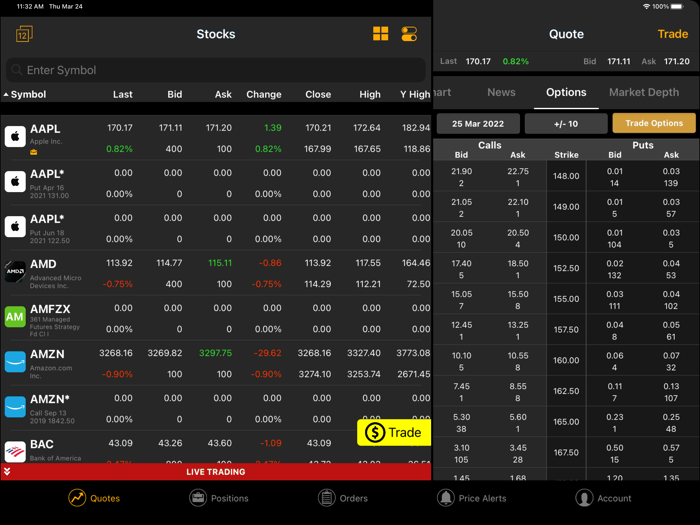
Task: Select the AMD logo icon
Action: pos(15,272)
